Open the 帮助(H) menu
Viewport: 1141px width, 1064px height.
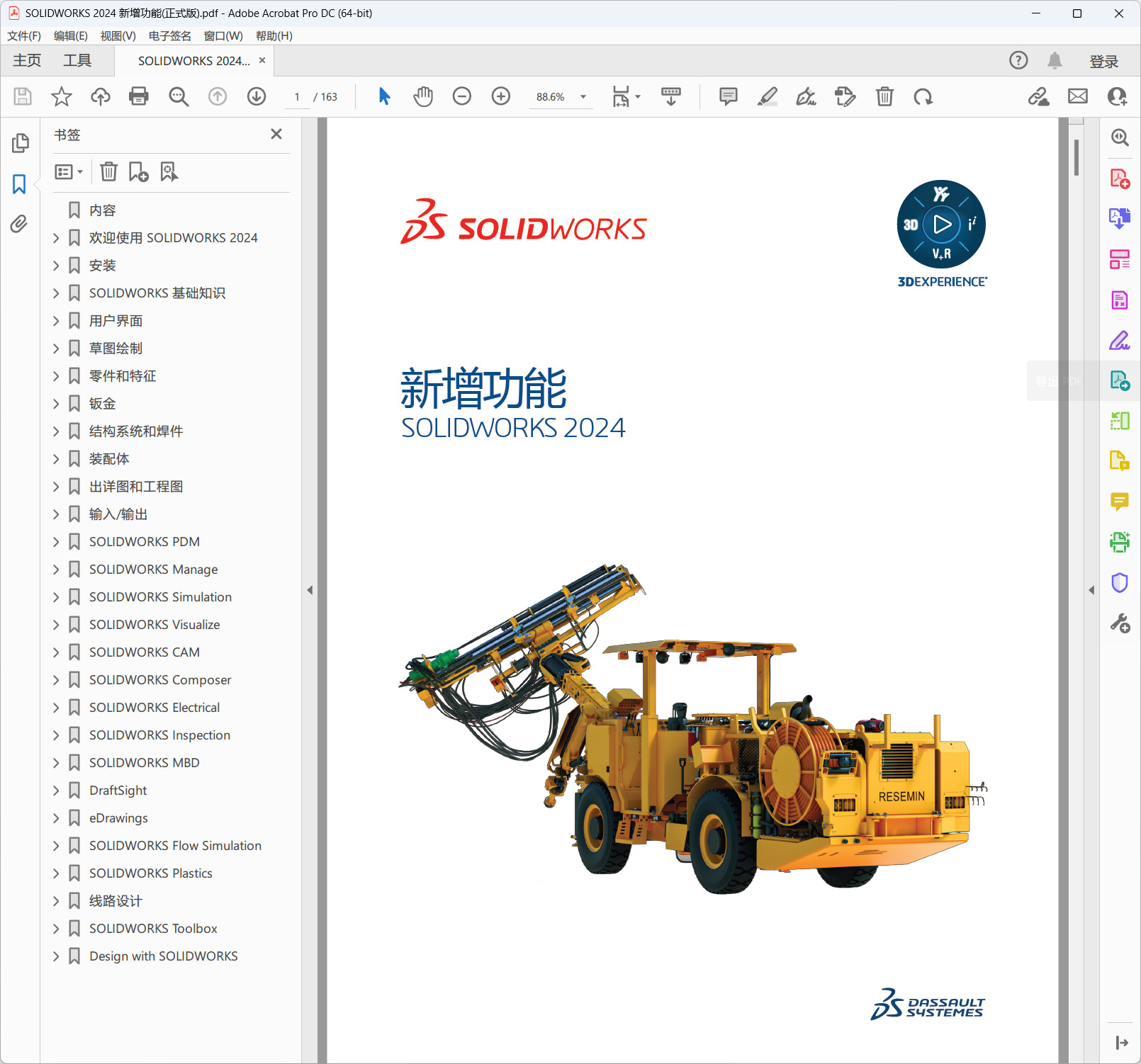pos(274,36)
